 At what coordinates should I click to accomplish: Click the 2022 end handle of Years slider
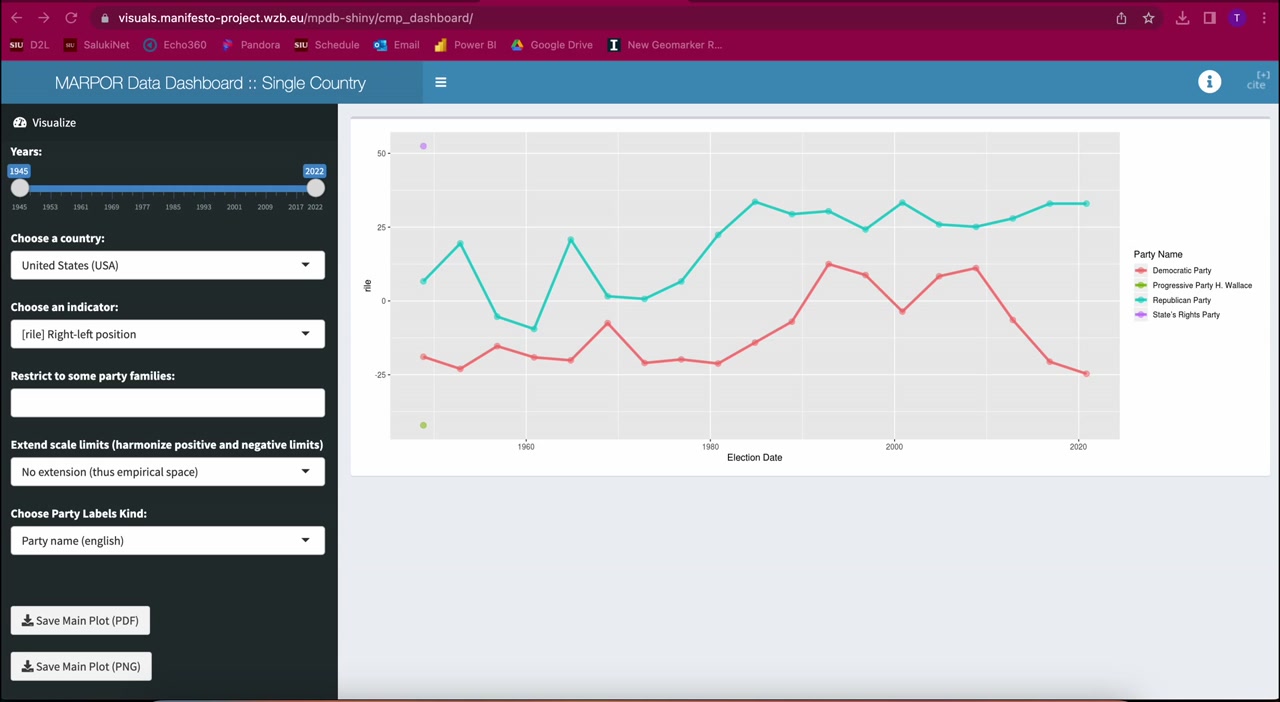point(316,188)
